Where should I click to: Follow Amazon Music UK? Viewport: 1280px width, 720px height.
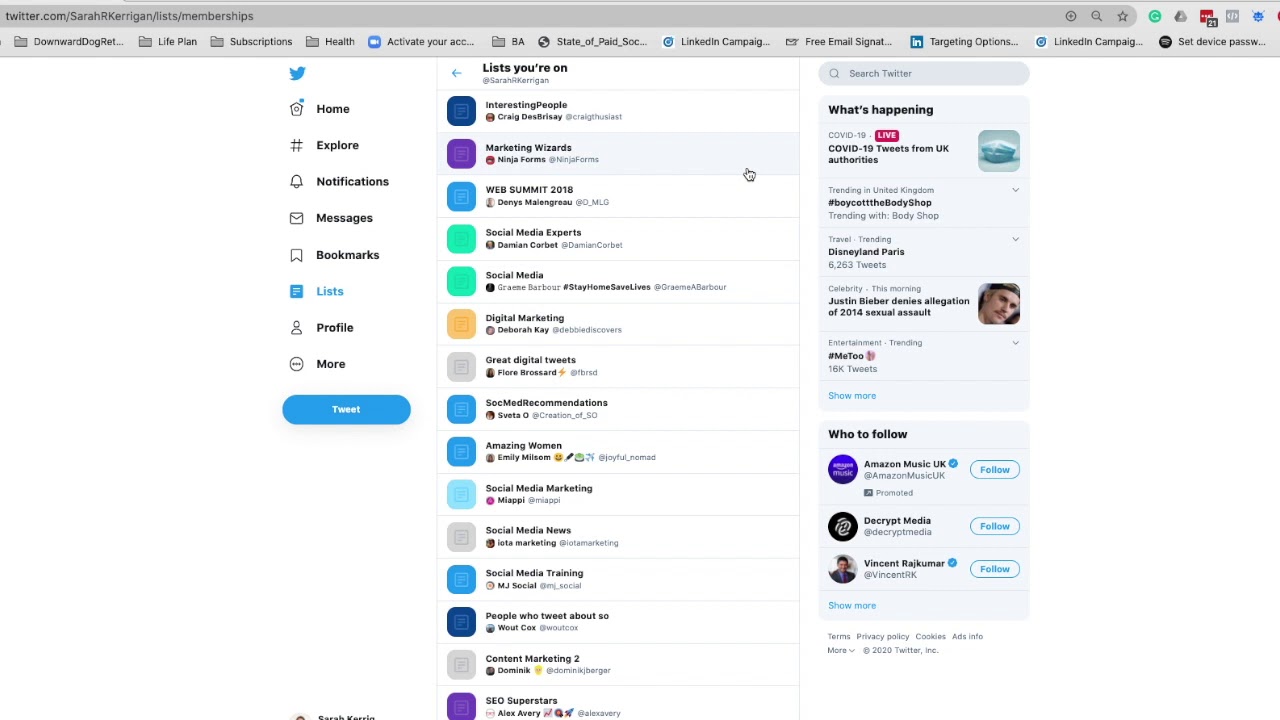(995, 470)
